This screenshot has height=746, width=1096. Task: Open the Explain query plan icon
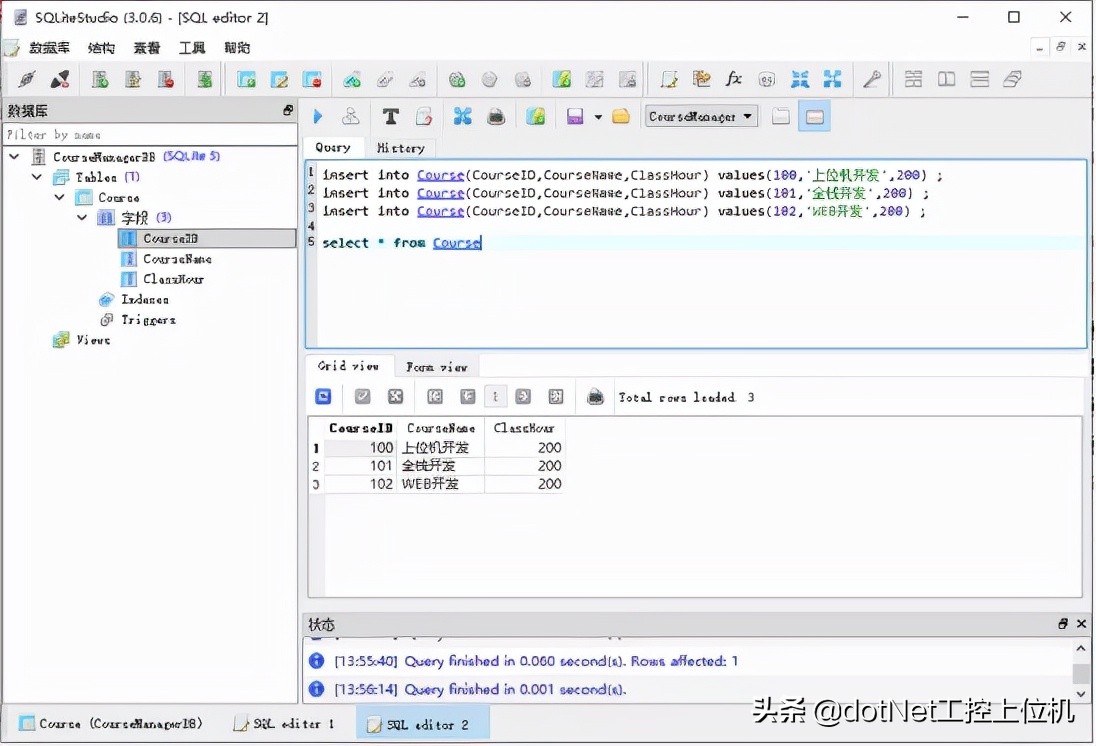(x=350, y=116)
